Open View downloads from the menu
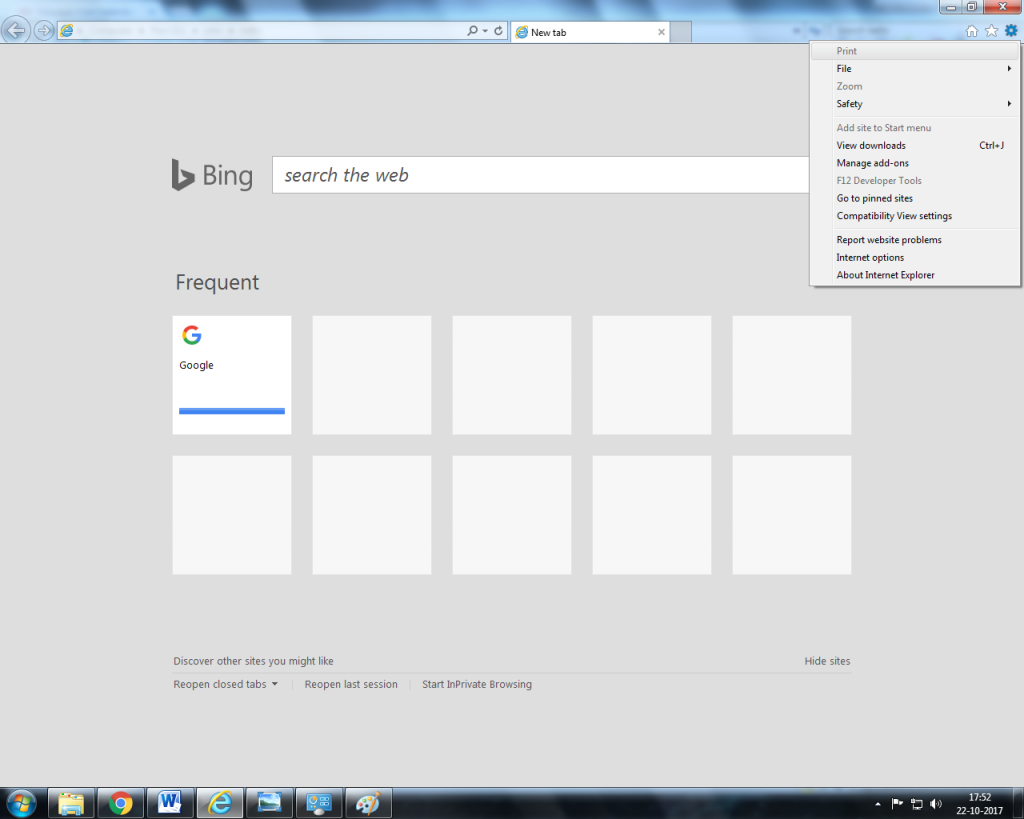 (870, 145)
